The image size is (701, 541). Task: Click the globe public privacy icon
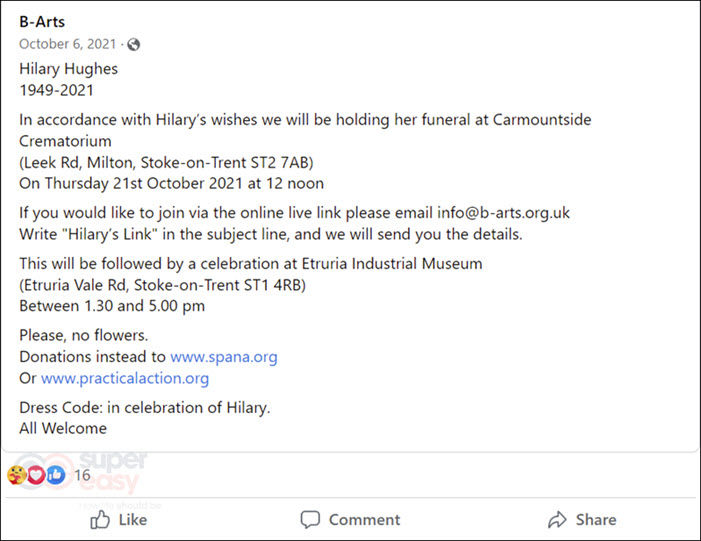133,44
